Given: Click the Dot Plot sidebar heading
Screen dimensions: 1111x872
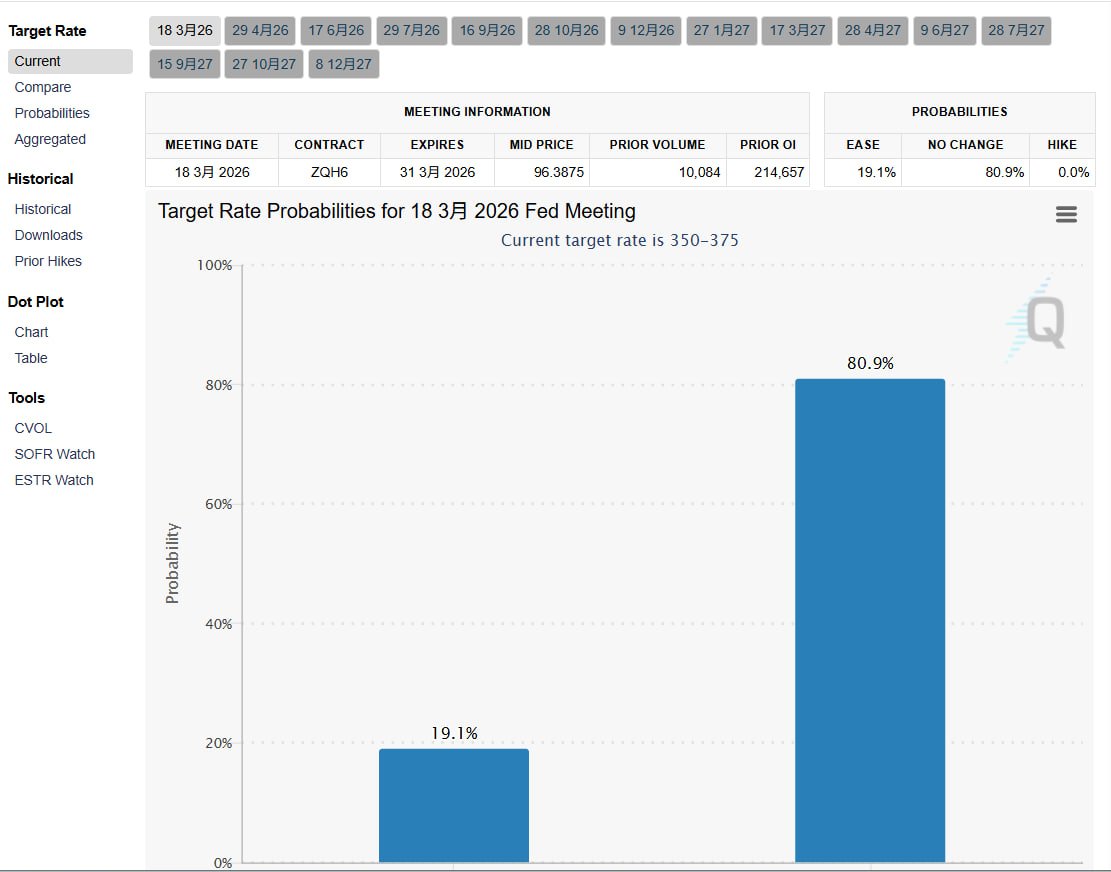Looking at the screenshot, I should coord(35,302).
